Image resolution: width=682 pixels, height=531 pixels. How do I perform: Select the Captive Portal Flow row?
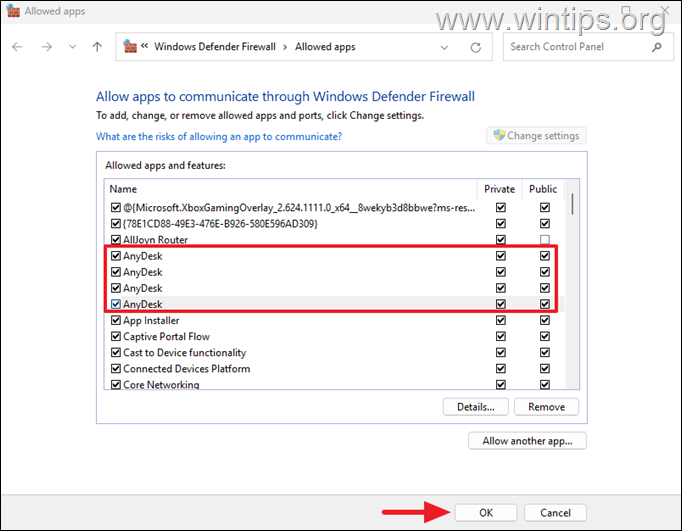pyautogui.click(x=334, y=337)
